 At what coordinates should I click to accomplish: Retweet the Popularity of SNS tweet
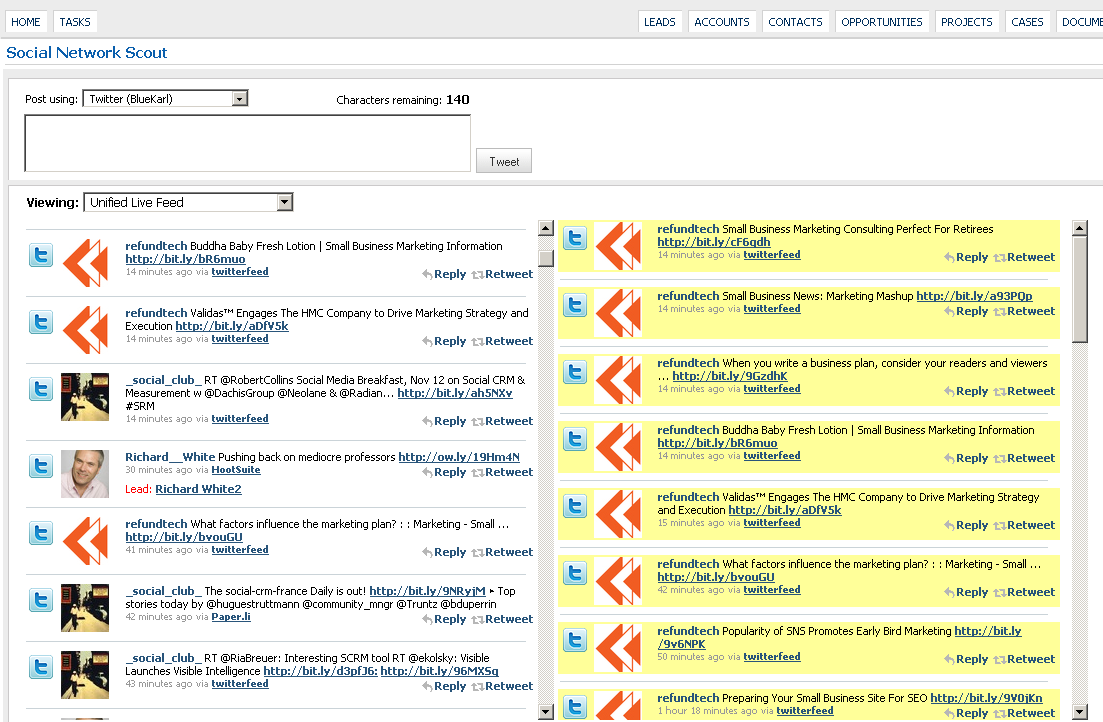(x=1024, y=659)
